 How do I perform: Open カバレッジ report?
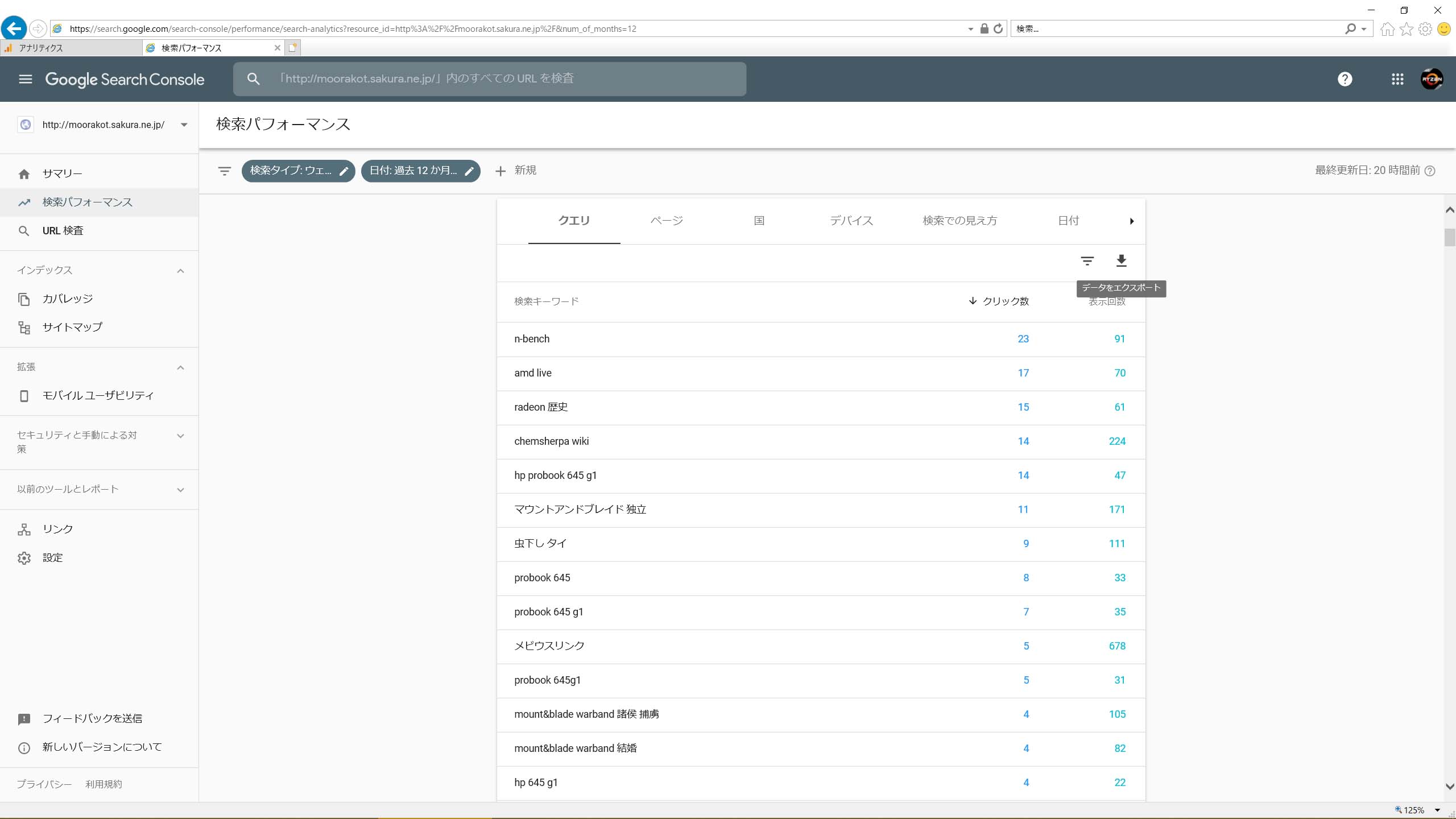(x=99, y=299)
